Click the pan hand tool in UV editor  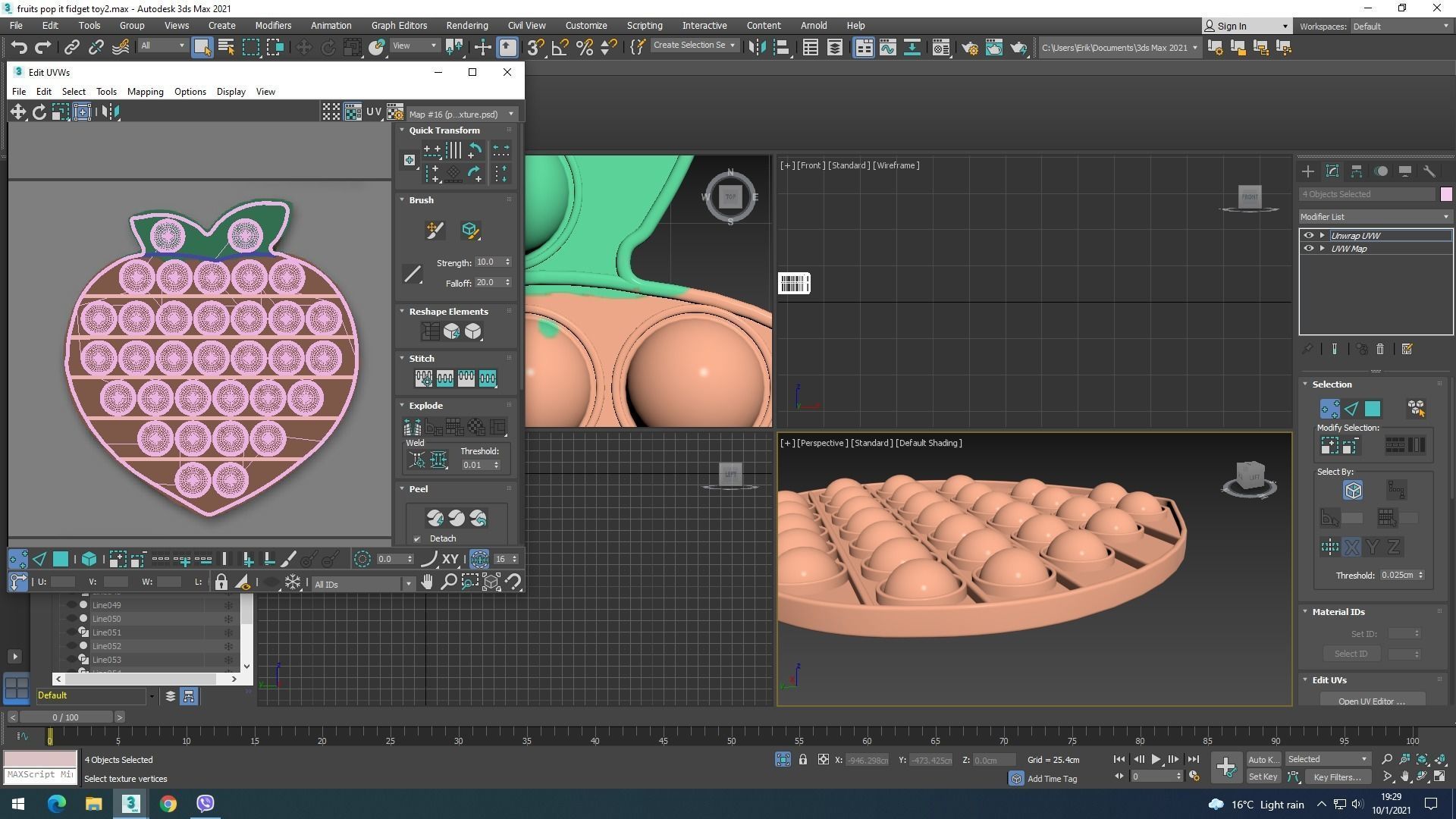[427, 582]
